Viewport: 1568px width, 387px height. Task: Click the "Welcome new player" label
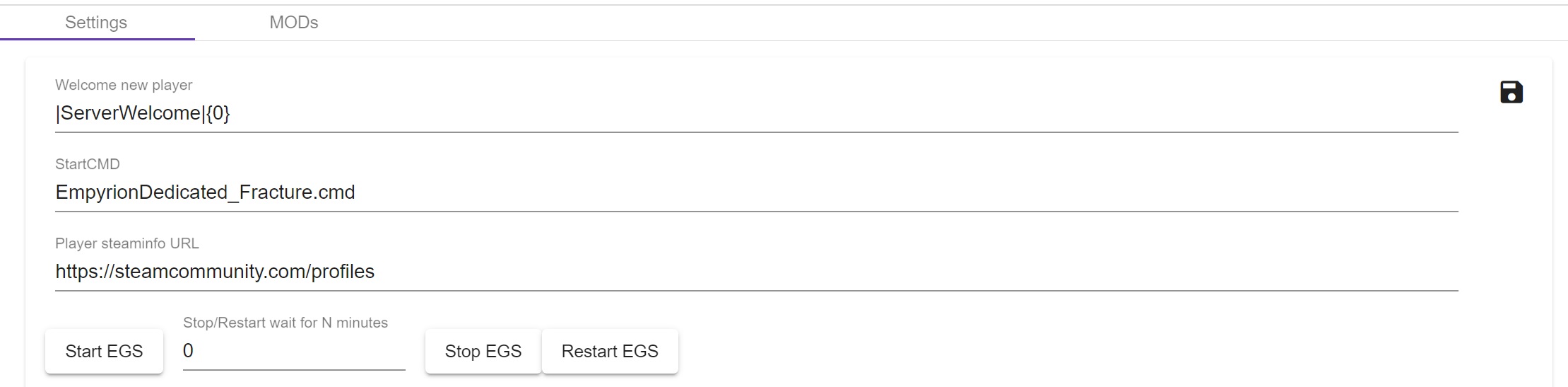click(124, 85)
